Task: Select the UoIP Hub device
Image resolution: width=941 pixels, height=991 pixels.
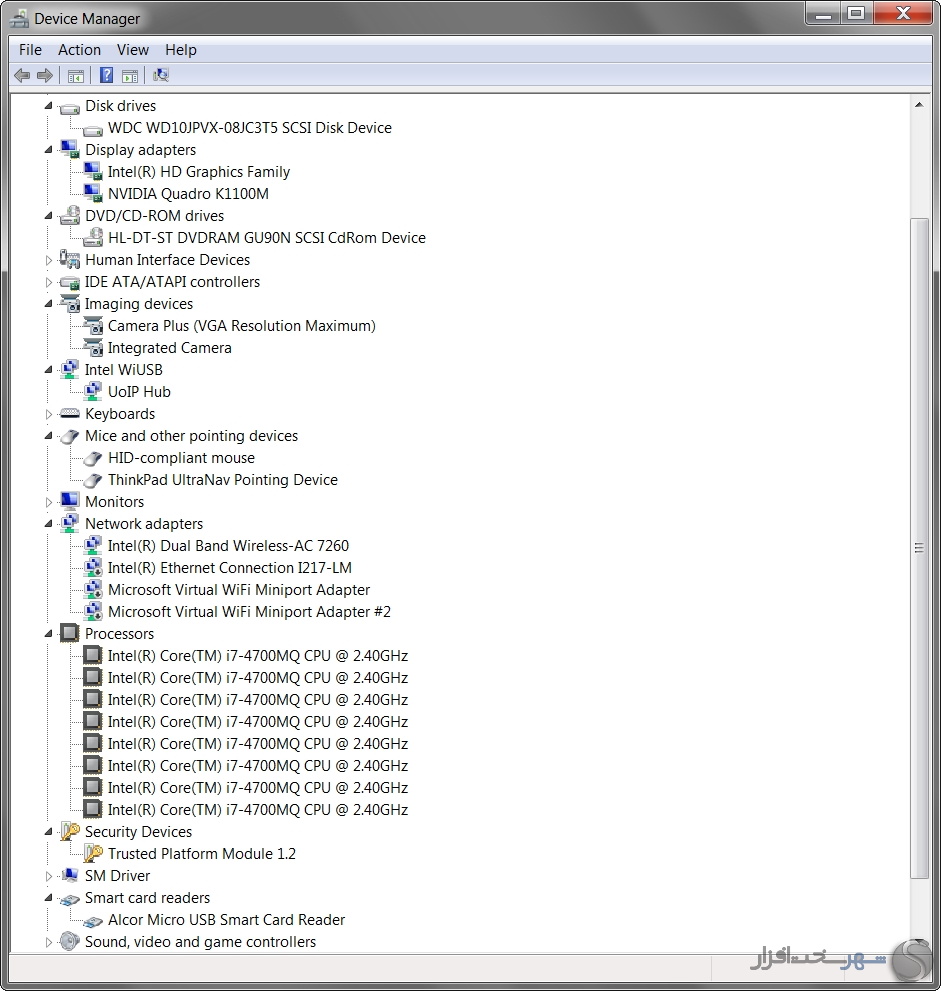Action: [139, 392]
